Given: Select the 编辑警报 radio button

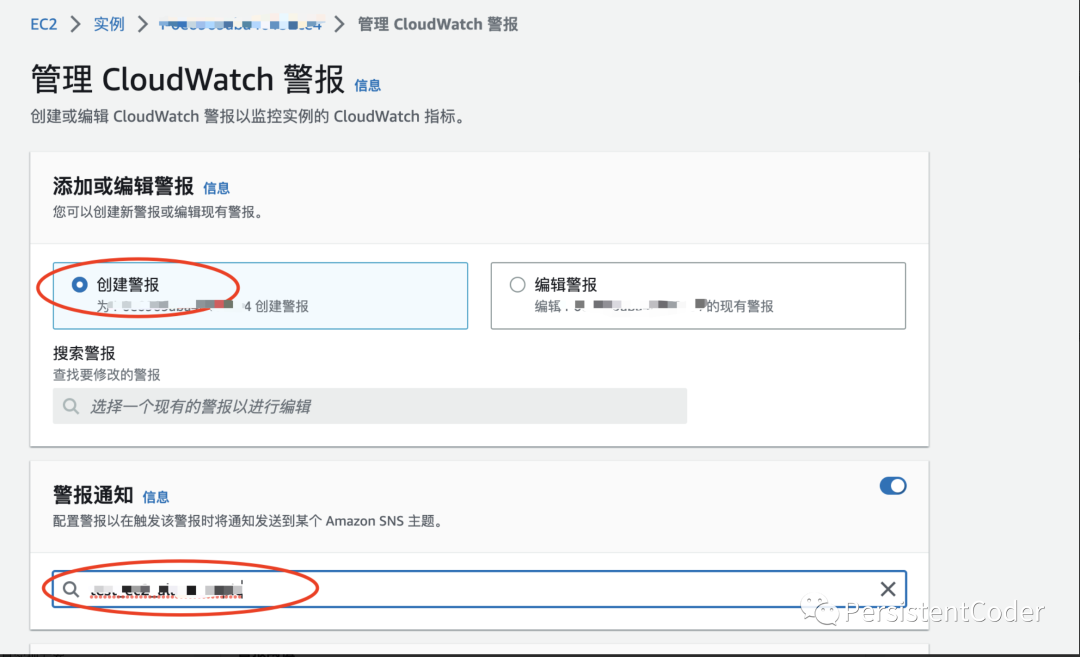Looking at the screenshot, I should 517,284.
